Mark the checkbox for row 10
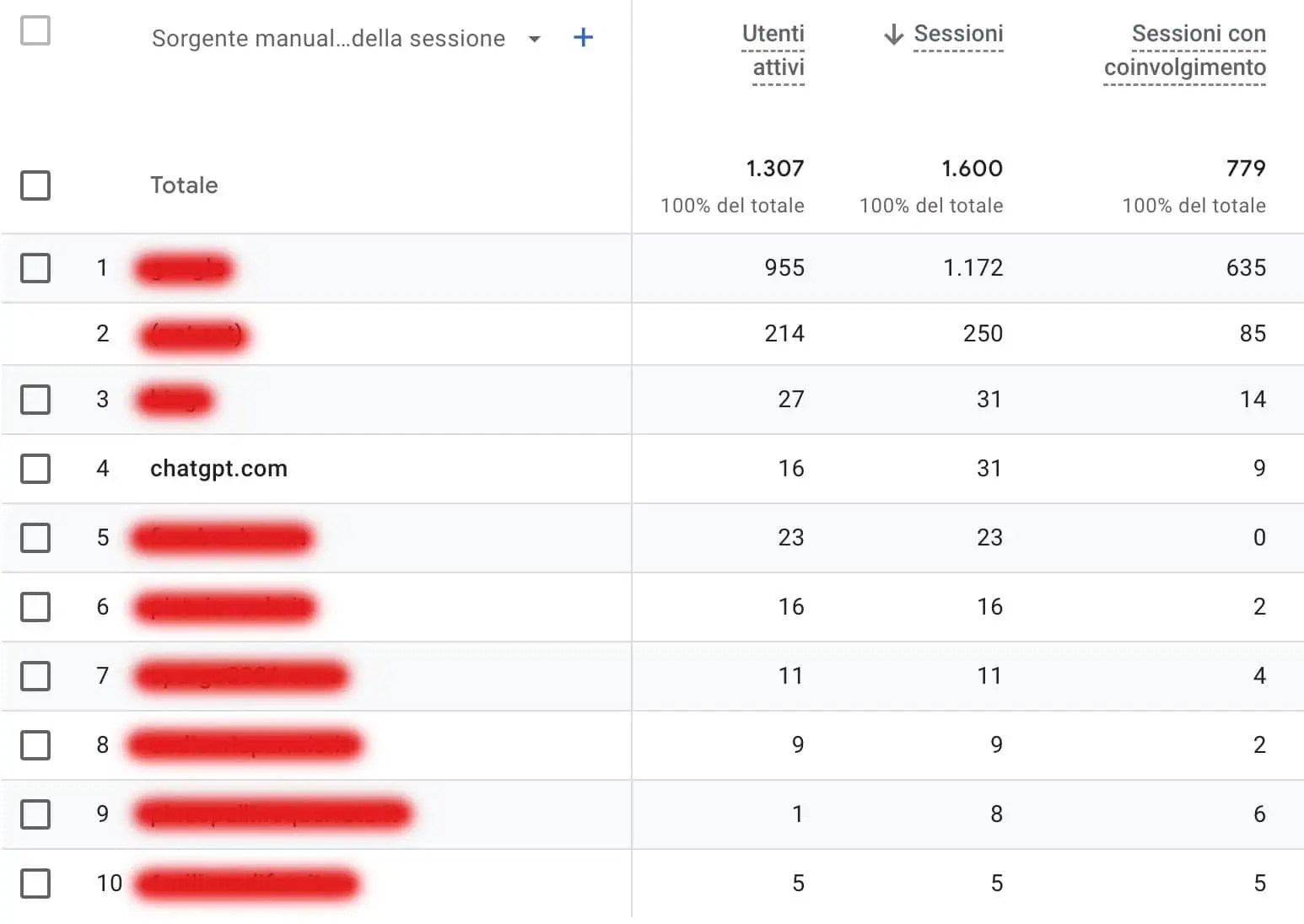 (35, 884)
